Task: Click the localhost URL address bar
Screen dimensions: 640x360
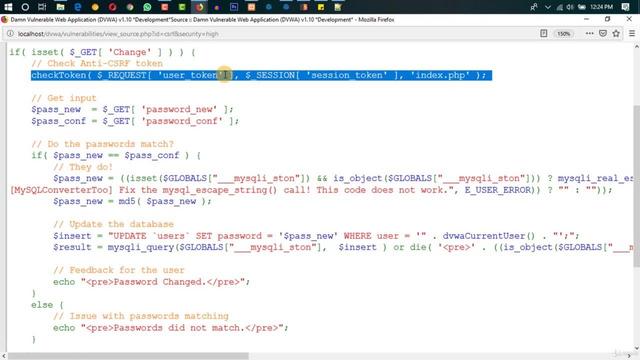Action: tap(269, 34)
